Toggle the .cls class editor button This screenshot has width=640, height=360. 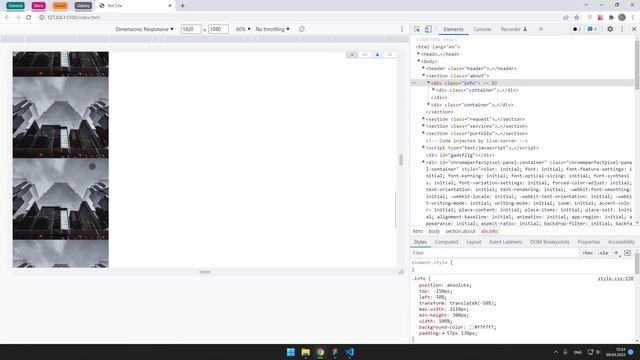point(602,253)
